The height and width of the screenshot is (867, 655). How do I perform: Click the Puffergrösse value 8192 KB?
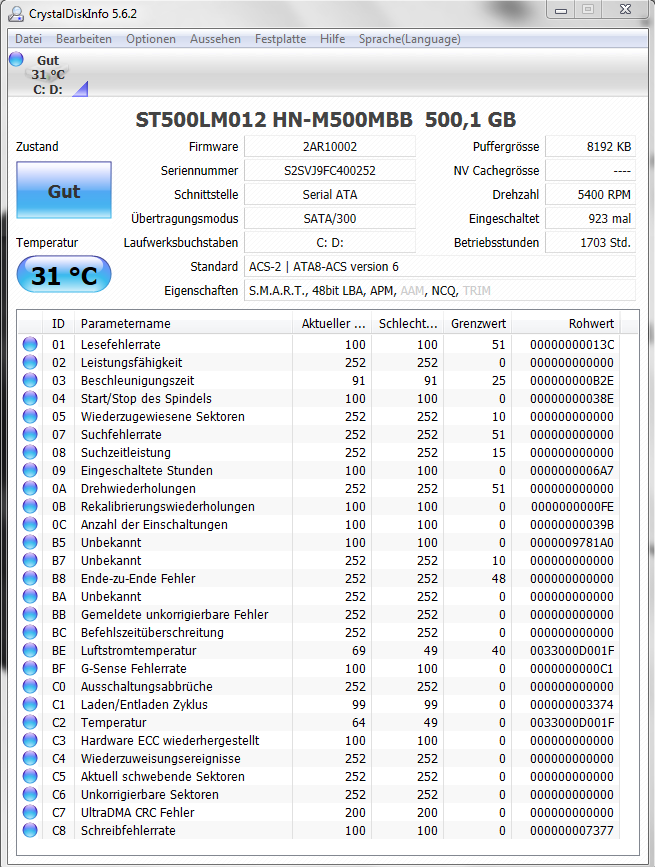coord(590,147)
